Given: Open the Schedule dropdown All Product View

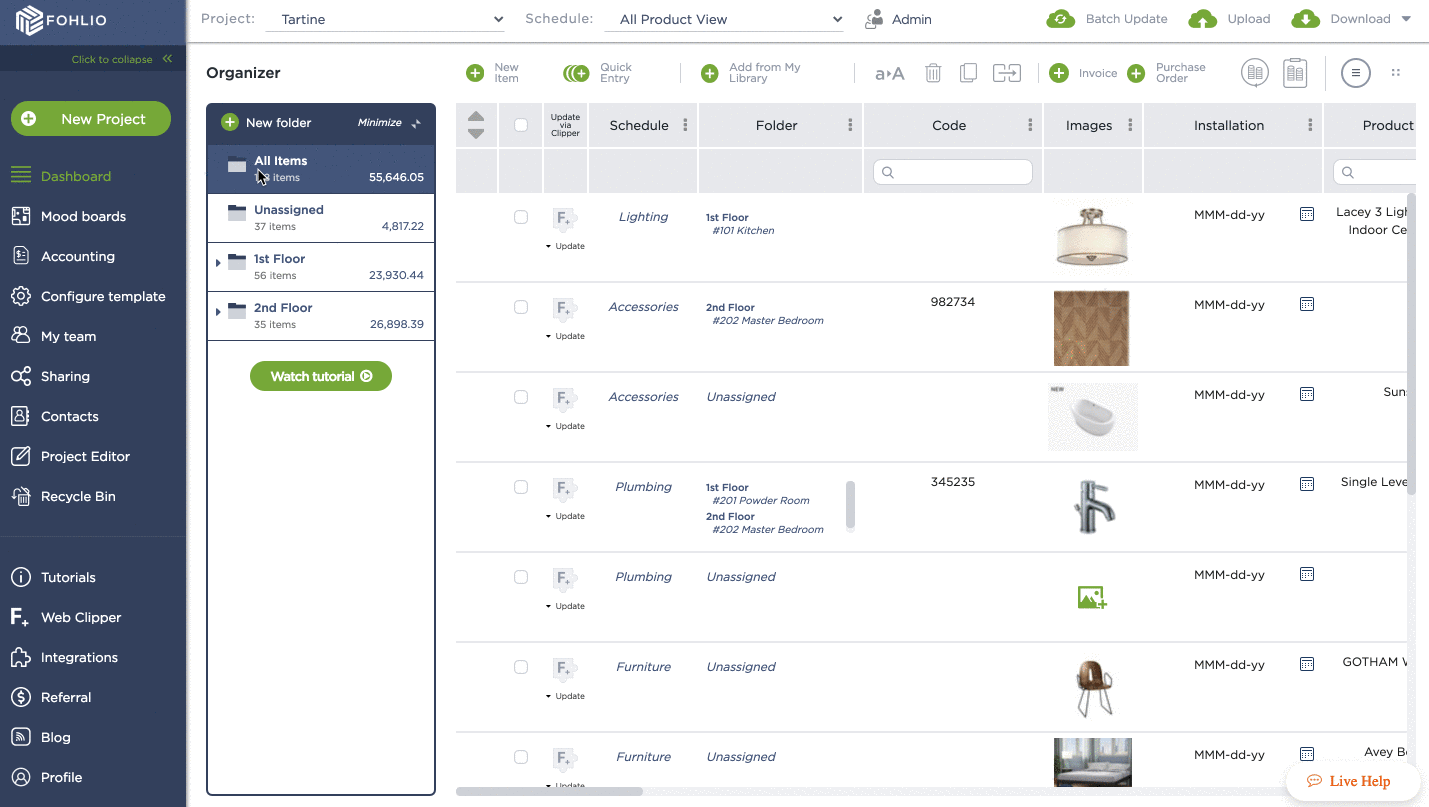Looking at the screenshot, I should click(724, 19).
